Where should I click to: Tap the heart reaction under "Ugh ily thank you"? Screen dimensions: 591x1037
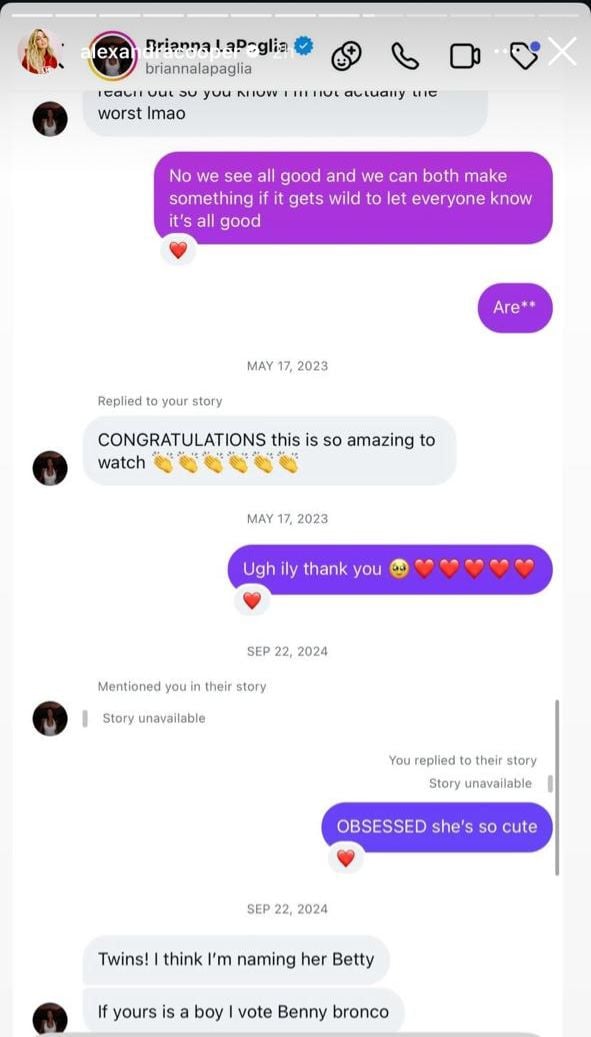tap(252, 601)
